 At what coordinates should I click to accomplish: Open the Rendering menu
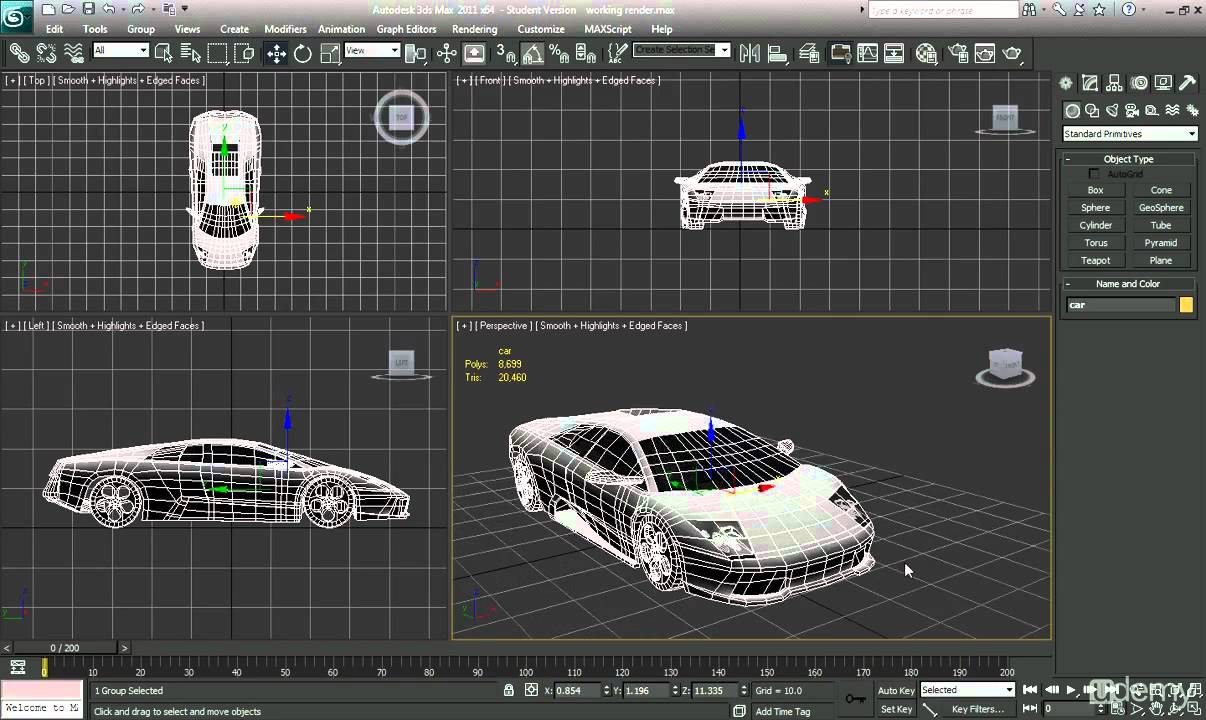474,29
